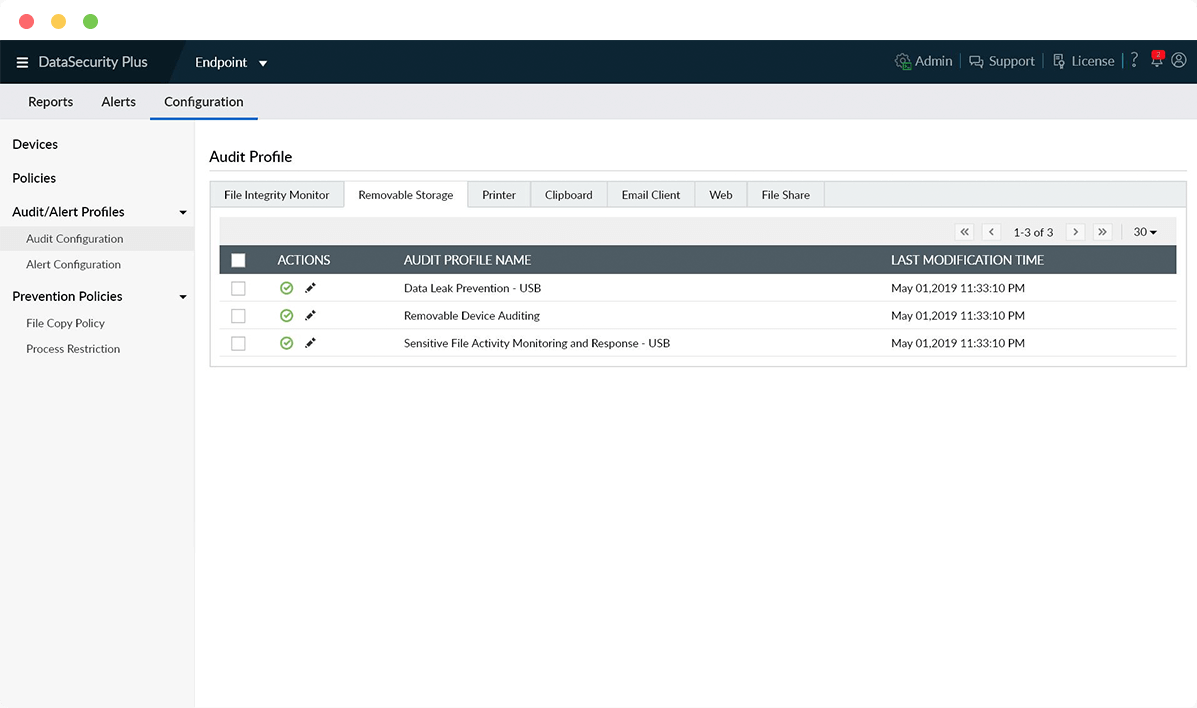This screenshot has width=1197, height=708.
Task: Collapse the Prevention Policies section
Action: [182, 296]
